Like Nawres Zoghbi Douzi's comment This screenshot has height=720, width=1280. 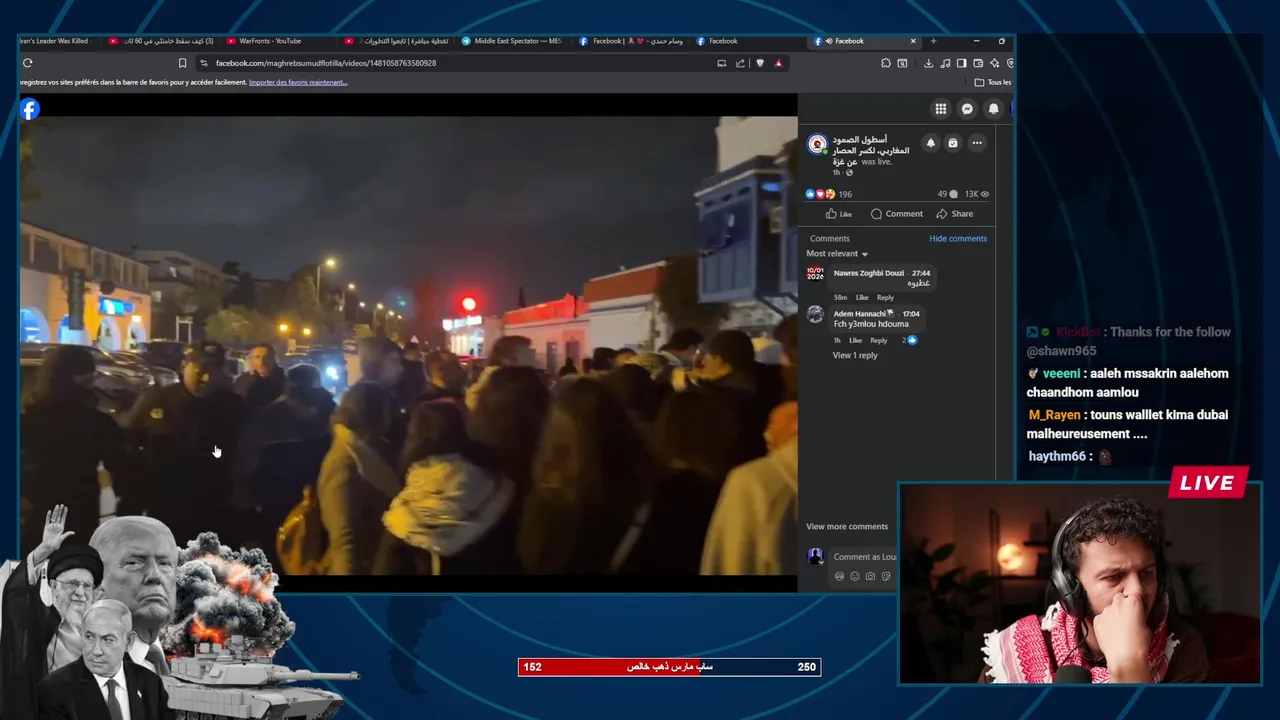(x=862, y=297)
